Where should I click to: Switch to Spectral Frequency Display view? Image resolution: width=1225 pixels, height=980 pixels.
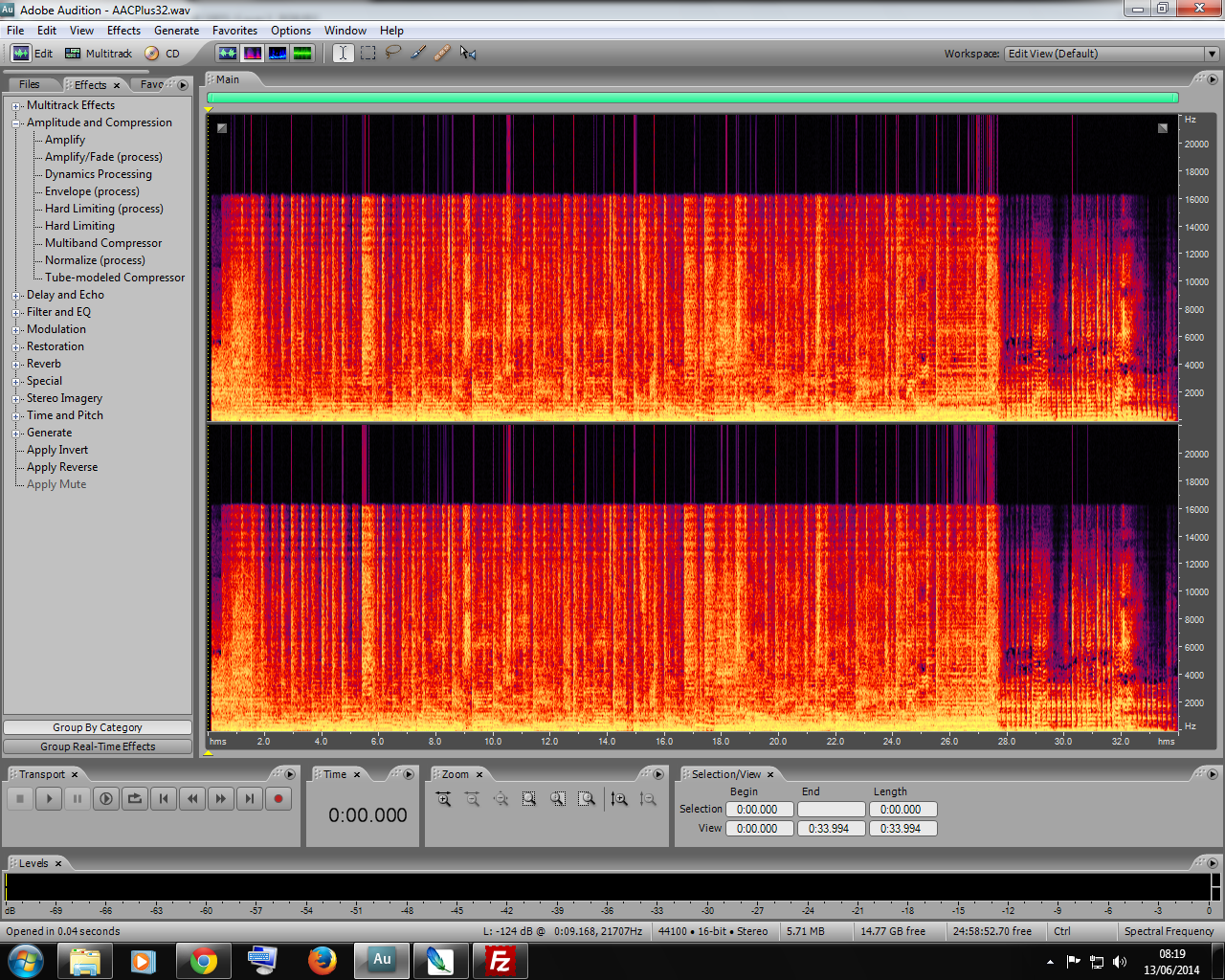click(252, 53)
